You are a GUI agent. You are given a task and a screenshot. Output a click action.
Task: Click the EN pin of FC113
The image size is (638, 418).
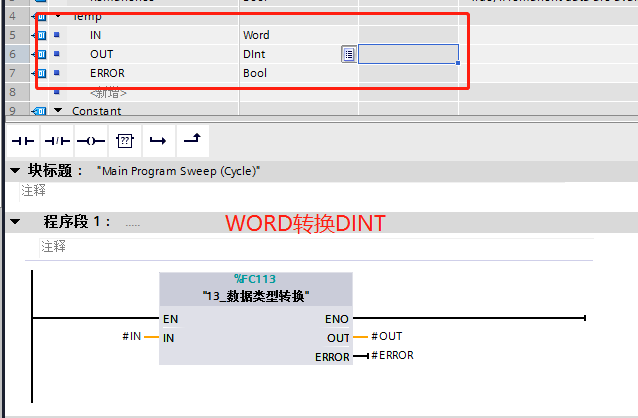[x=170, y=319]
